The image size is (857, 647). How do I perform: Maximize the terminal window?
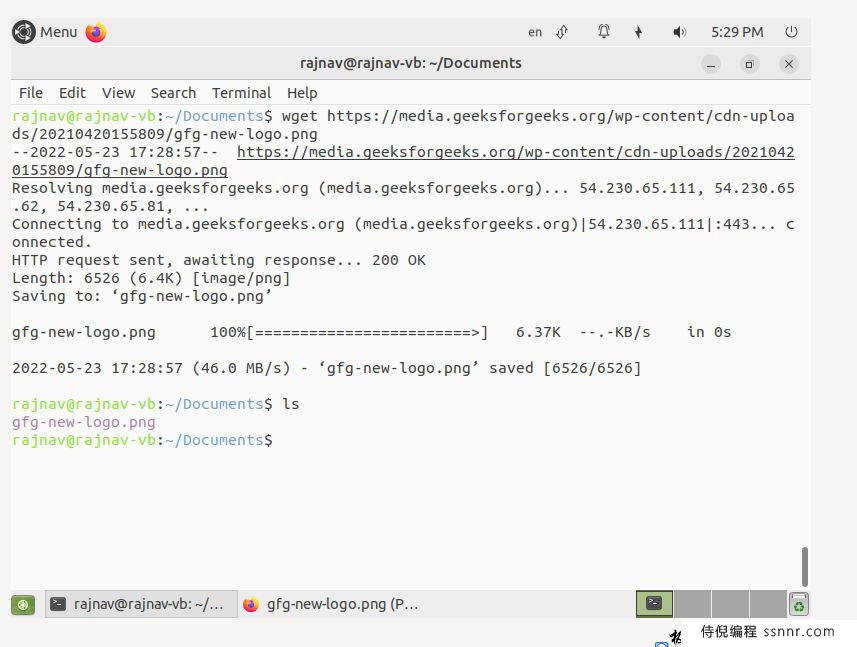tap(749, 64)
